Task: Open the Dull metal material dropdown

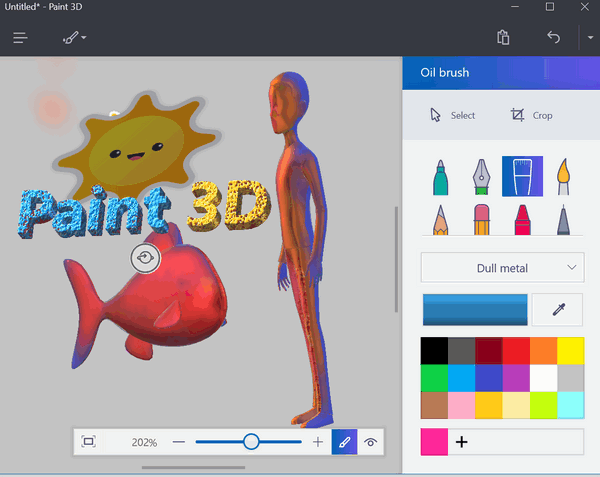Action: 502,268
